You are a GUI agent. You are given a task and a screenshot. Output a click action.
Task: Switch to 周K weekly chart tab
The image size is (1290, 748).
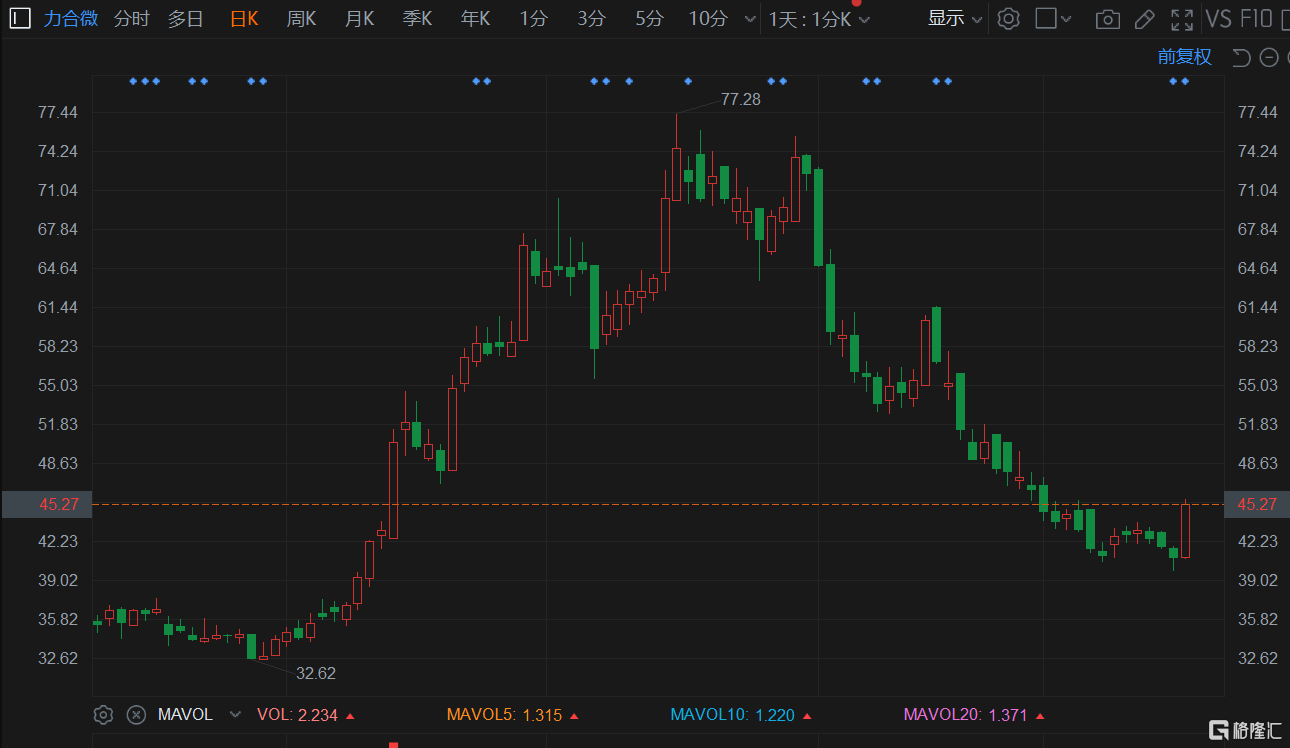click(301, 18)
